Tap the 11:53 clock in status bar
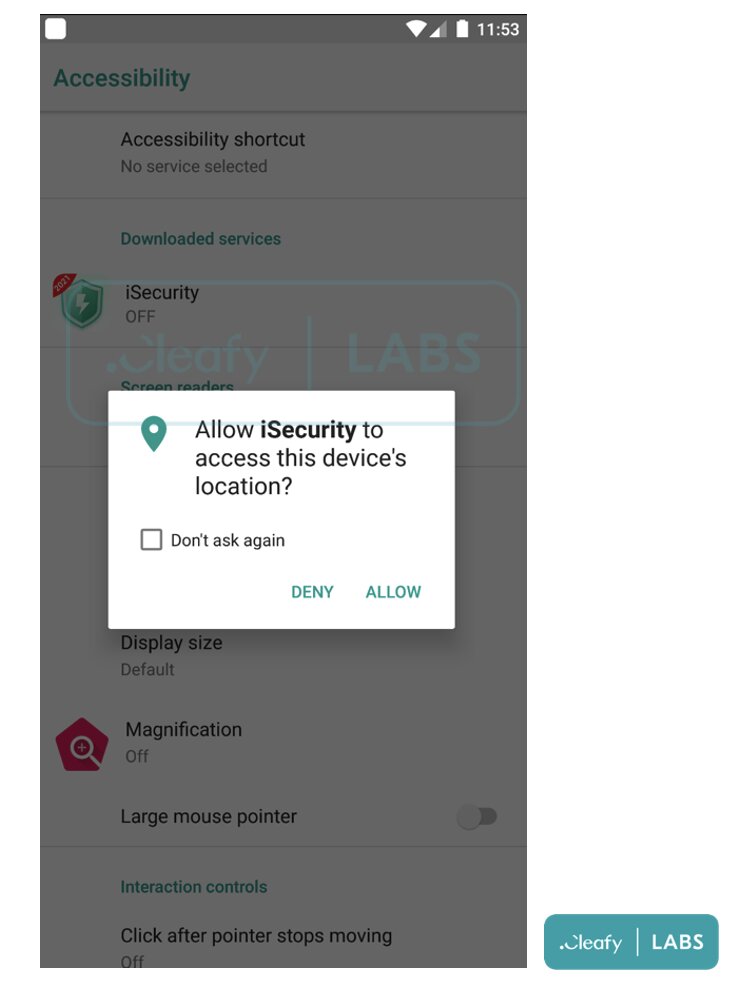Screen dimensions: 750x986 point(498,30)
